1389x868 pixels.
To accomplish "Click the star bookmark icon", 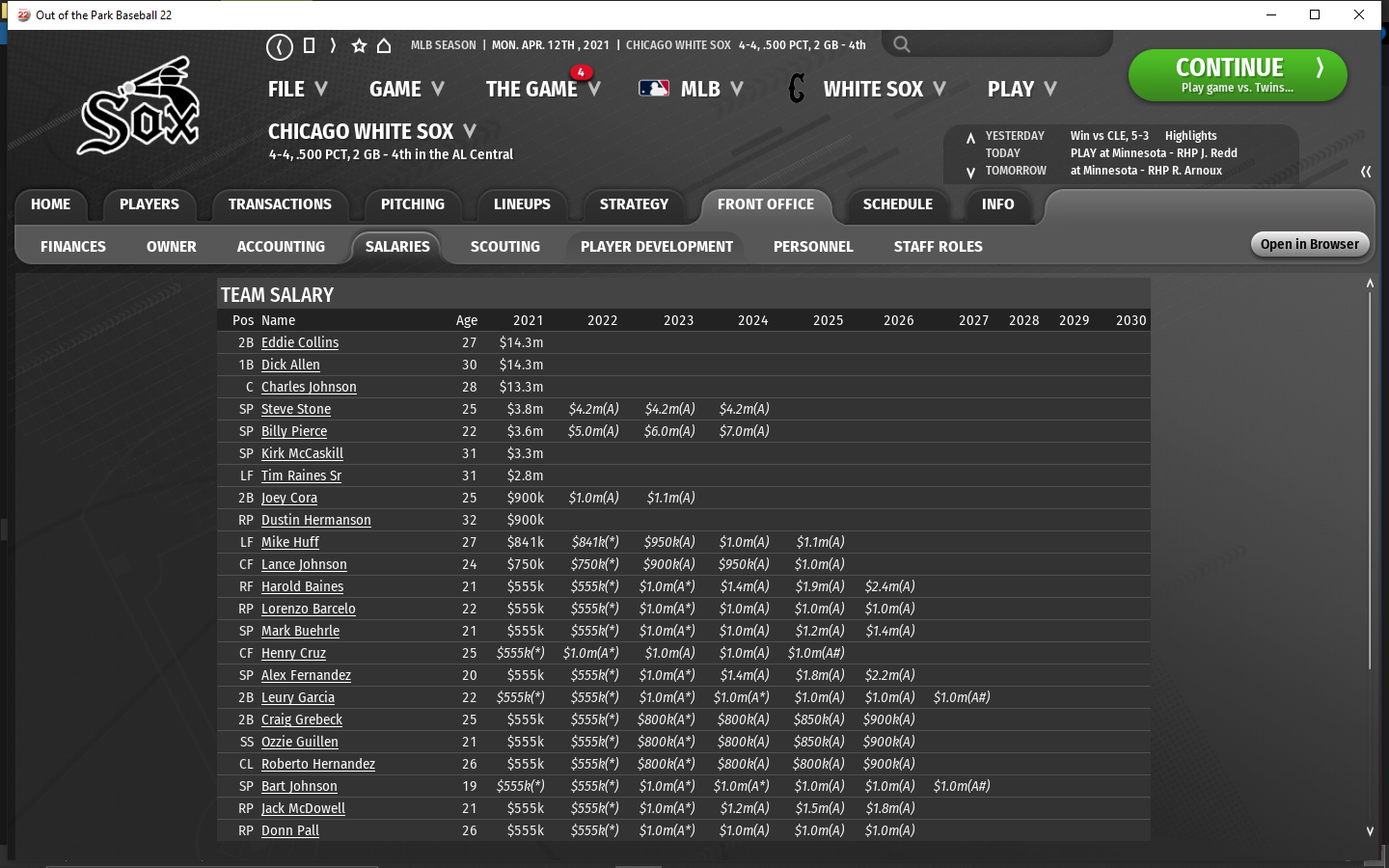I will pyautogui.click(x=359, y=45).
